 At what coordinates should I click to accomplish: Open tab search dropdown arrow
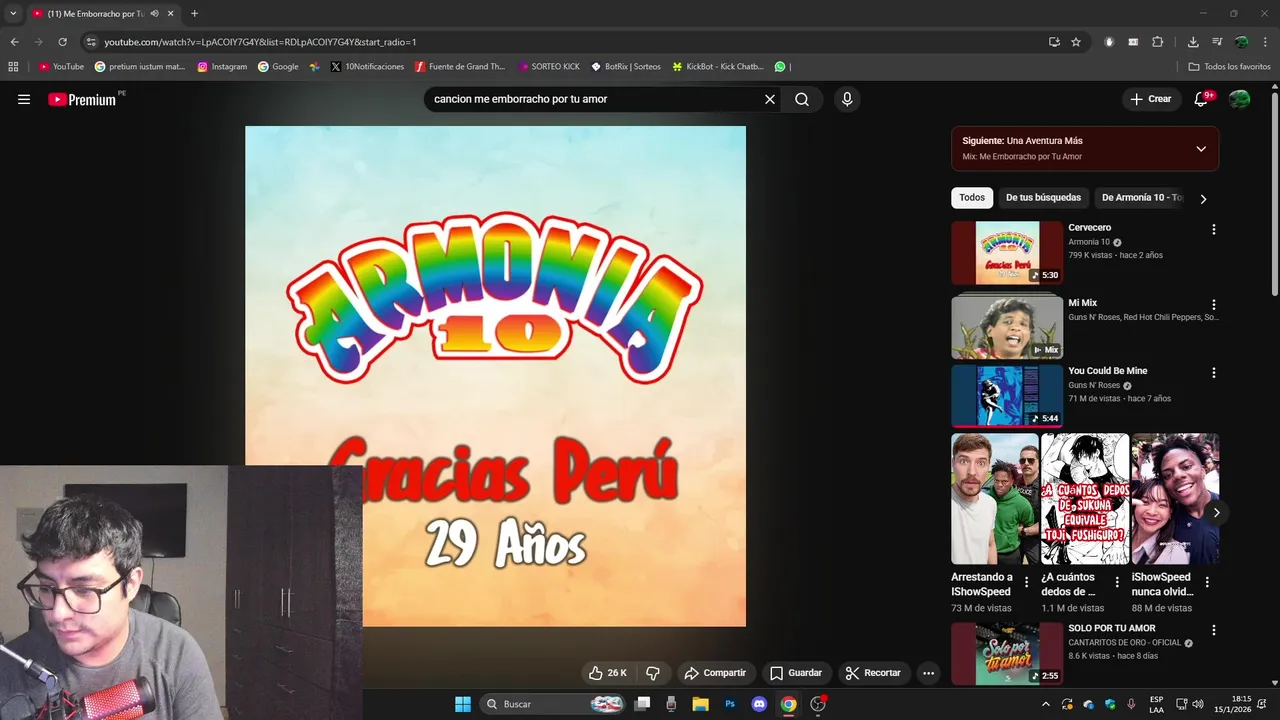tap(13, 14)
